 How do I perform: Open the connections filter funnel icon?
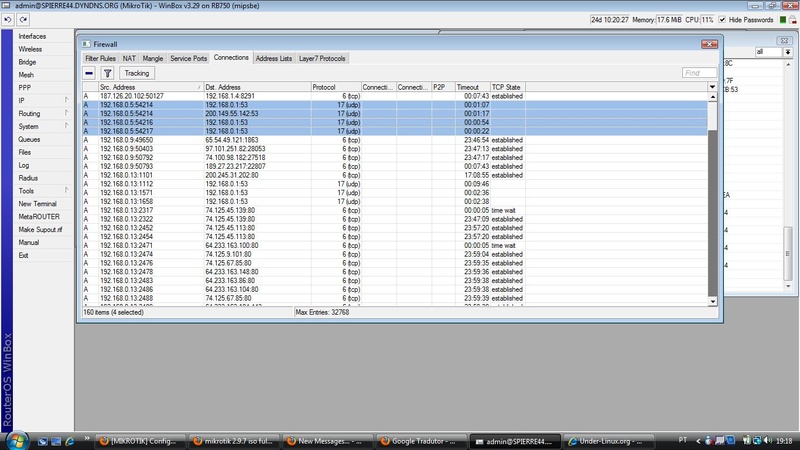(107, 73)
